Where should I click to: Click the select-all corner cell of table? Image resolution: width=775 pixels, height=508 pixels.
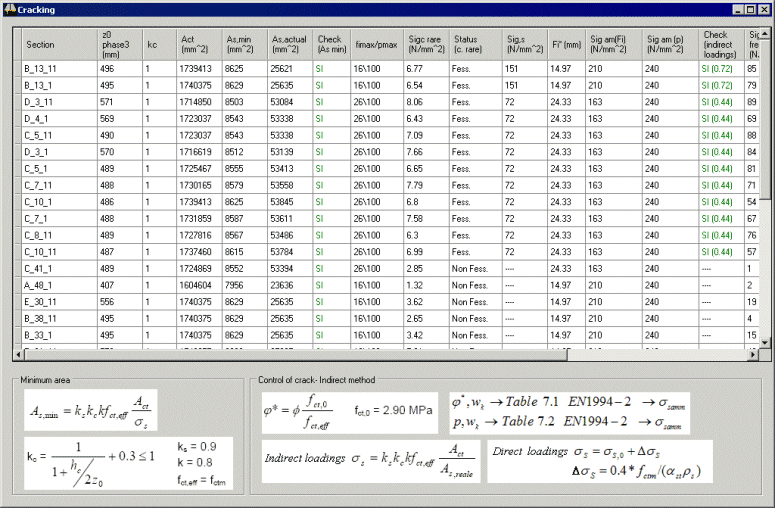click(x=16, y=44)
